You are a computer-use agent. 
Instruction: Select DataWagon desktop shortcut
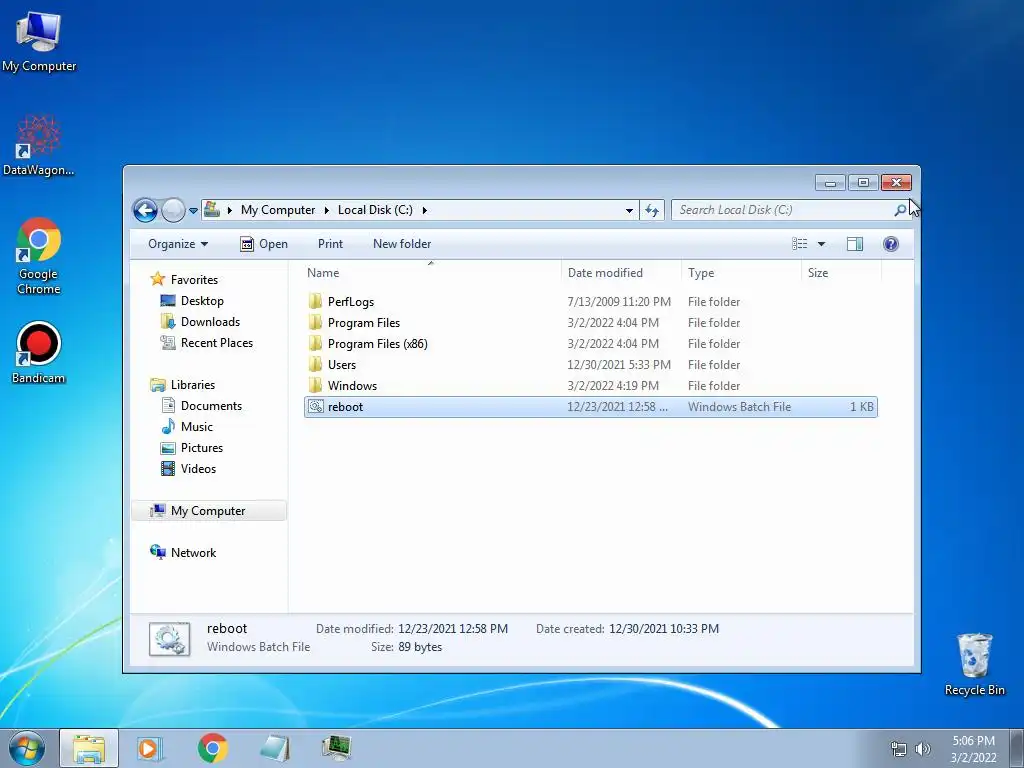[39, 146]
